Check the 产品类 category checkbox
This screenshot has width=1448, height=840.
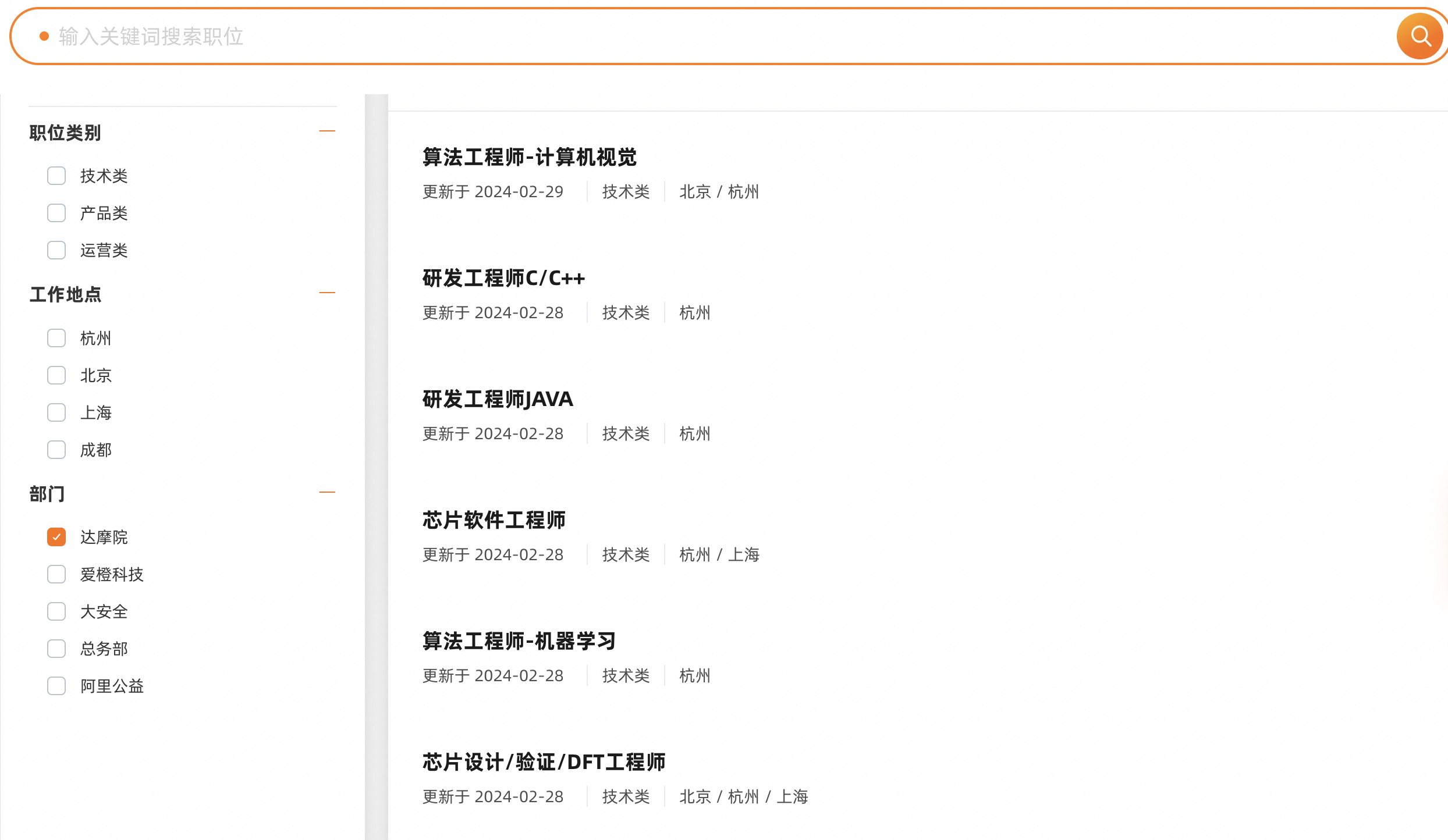click(56, 213)
